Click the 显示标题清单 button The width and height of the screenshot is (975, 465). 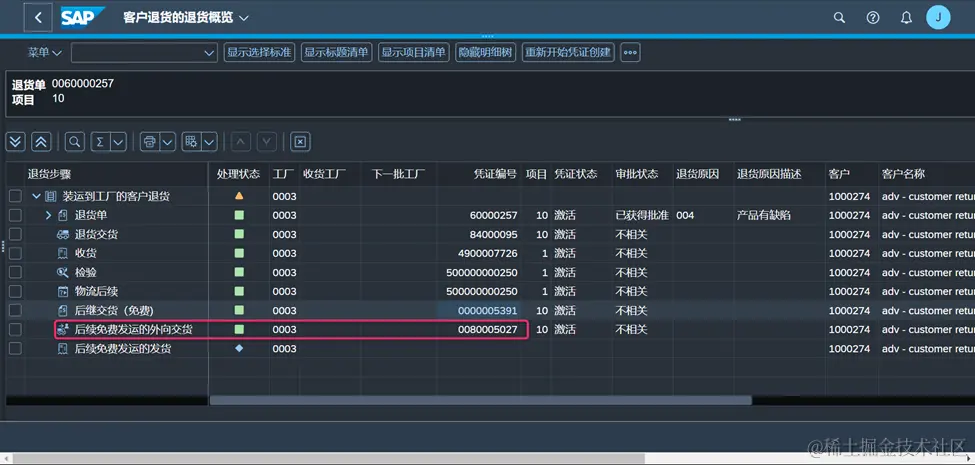coord(336,52)
